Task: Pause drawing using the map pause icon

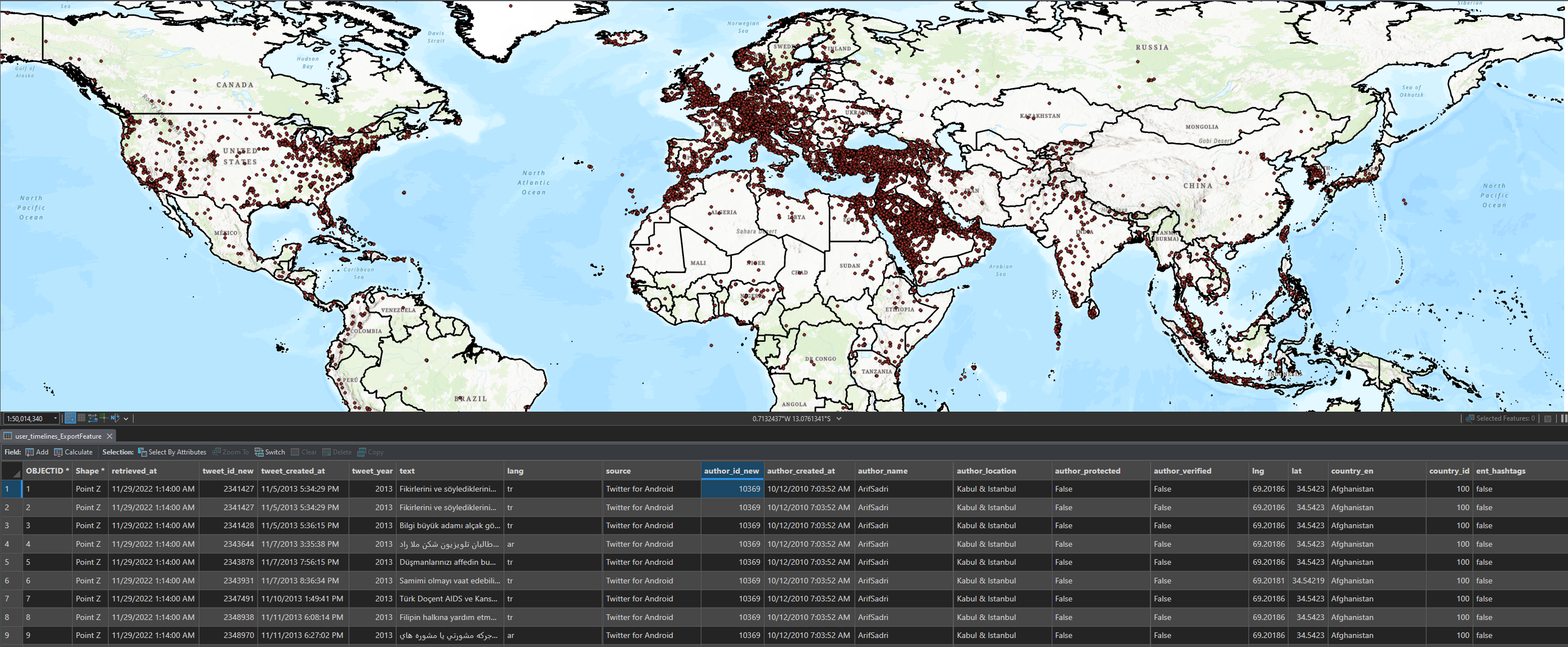Action: pos(1563,418)
